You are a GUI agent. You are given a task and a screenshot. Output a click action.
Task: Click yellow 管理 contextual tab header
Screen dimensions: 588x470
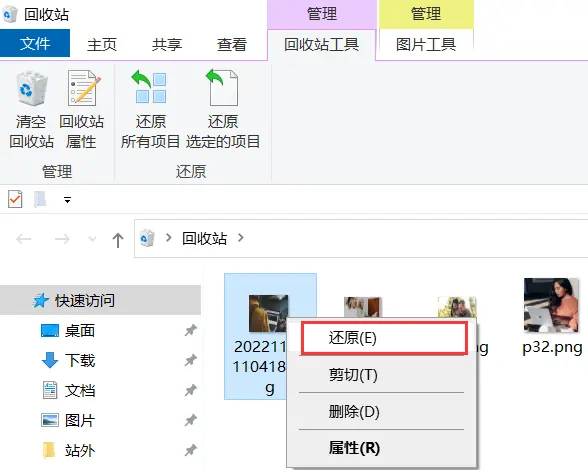tap(426, 14)
